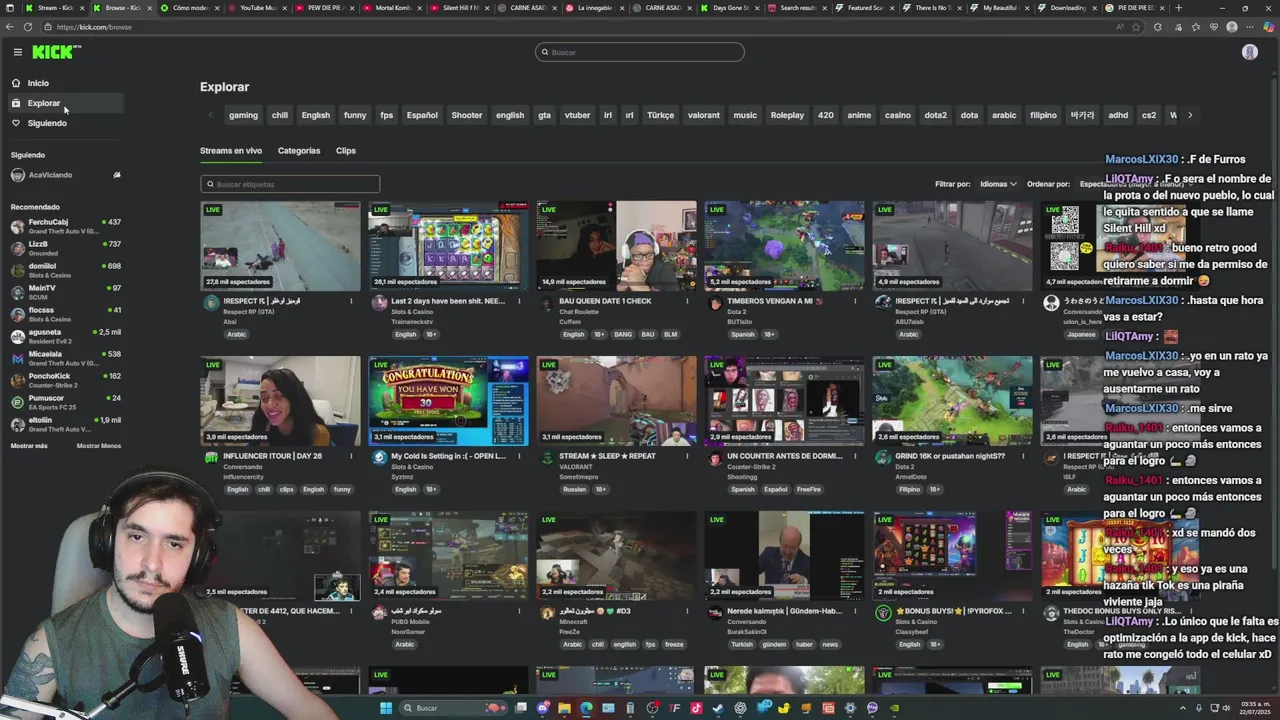1280x720 pixels.
Task: Open ChatGPT from the taskbar
Action: coord(740,708)
